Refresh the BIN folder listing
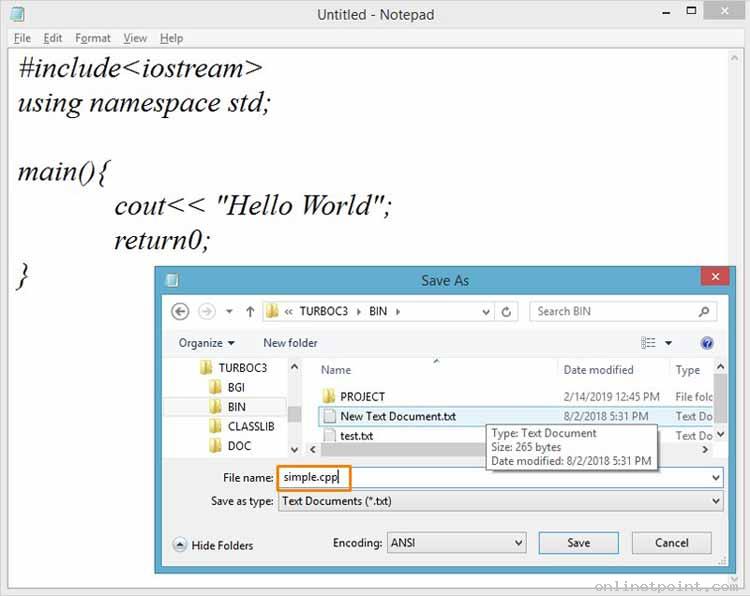The width and height of the screenshot is (750, 596). coord(506,312)
